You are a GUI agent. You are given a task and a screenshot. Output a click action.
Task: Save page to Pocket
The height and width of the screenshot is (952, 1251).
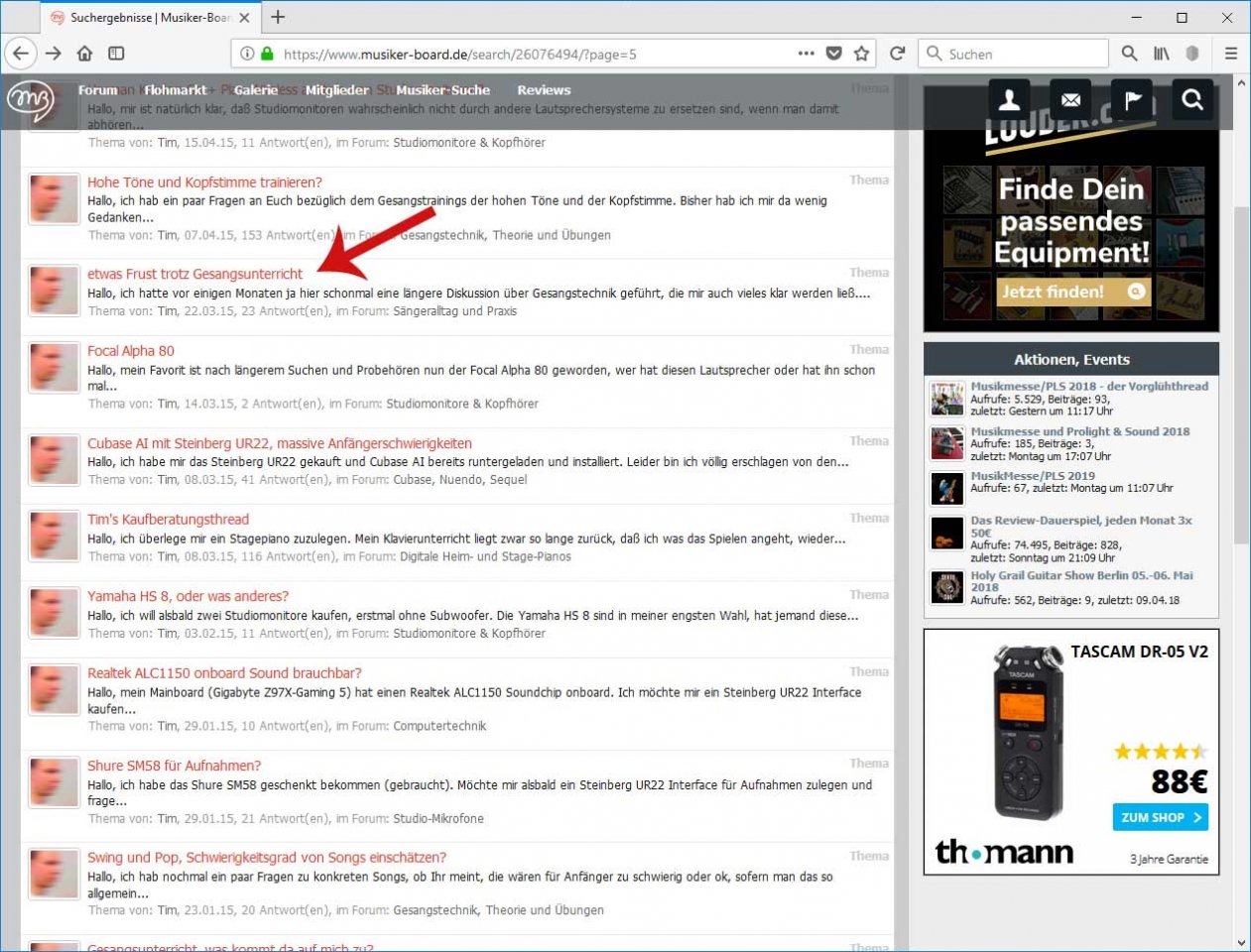pos(834,54)
